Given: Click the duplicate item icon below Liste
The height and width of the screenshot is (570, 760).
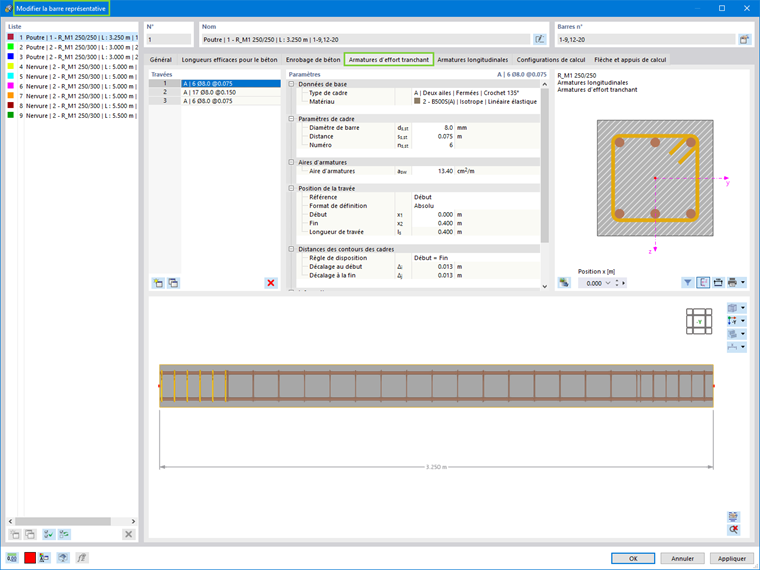Looking at the screenshot, I should (x=30, y=534).
